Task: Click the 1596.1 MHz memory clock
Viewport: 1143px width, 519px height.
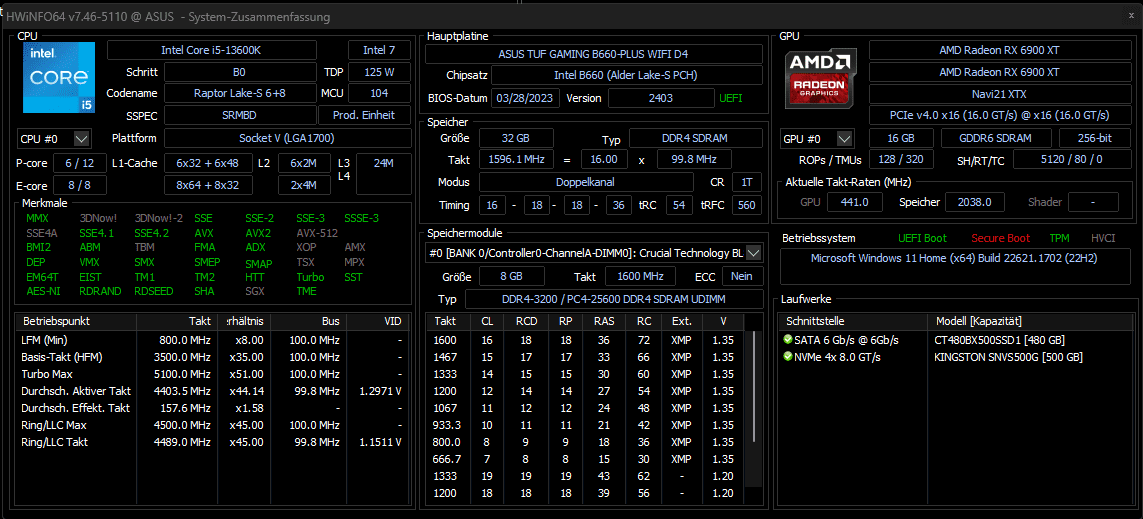Action: tap(516, 160)
